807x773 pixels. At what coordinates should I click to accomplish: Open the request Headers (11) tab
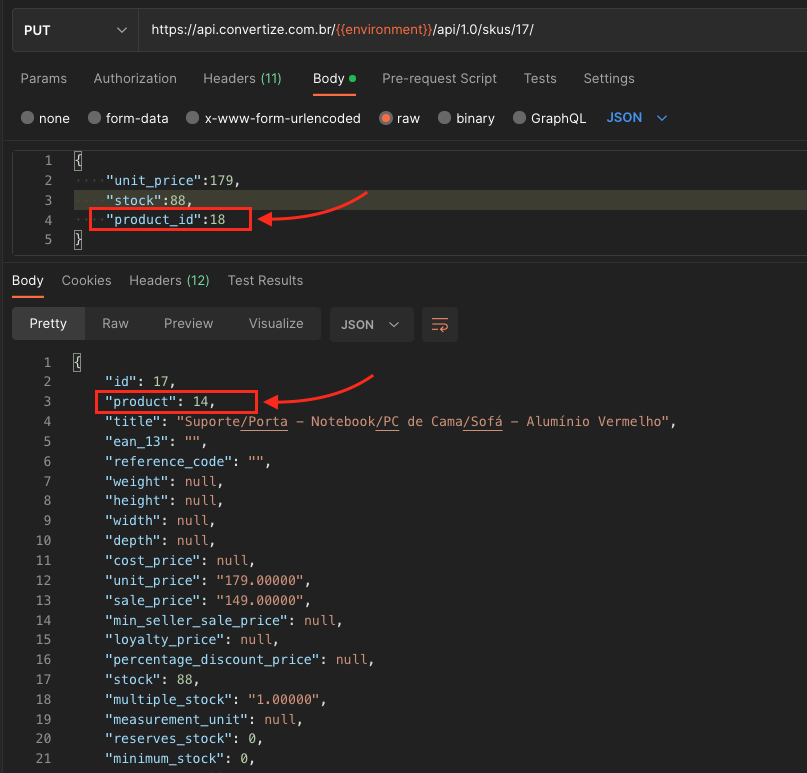(x=242, y=78)
